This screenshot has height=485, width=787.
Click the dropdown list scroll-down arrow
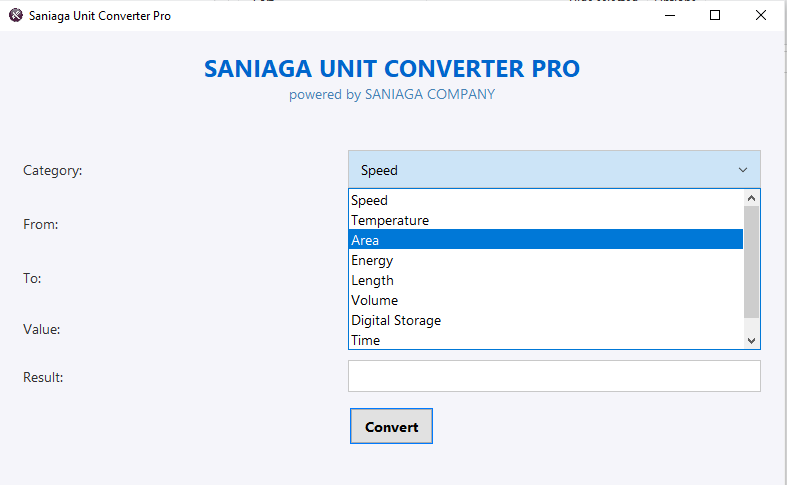(751, 340)
